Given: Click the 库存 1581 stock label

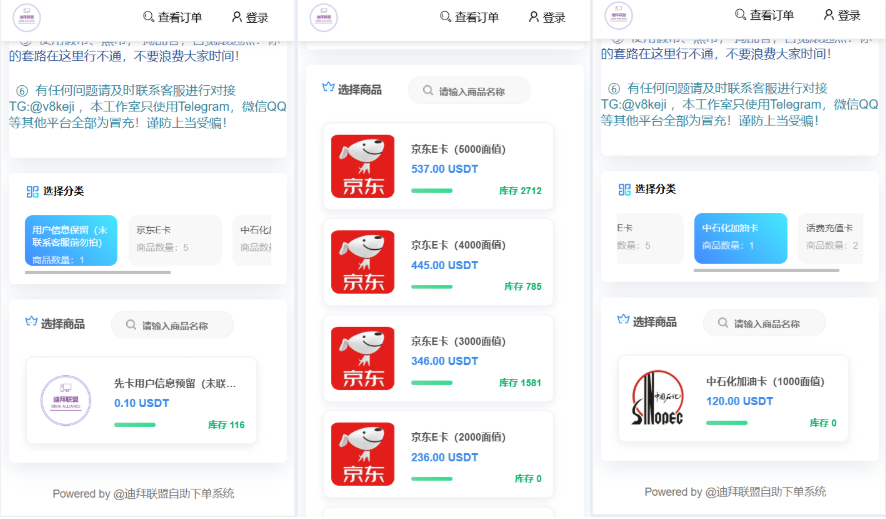Looking at the screenshot, I should 520,383.
